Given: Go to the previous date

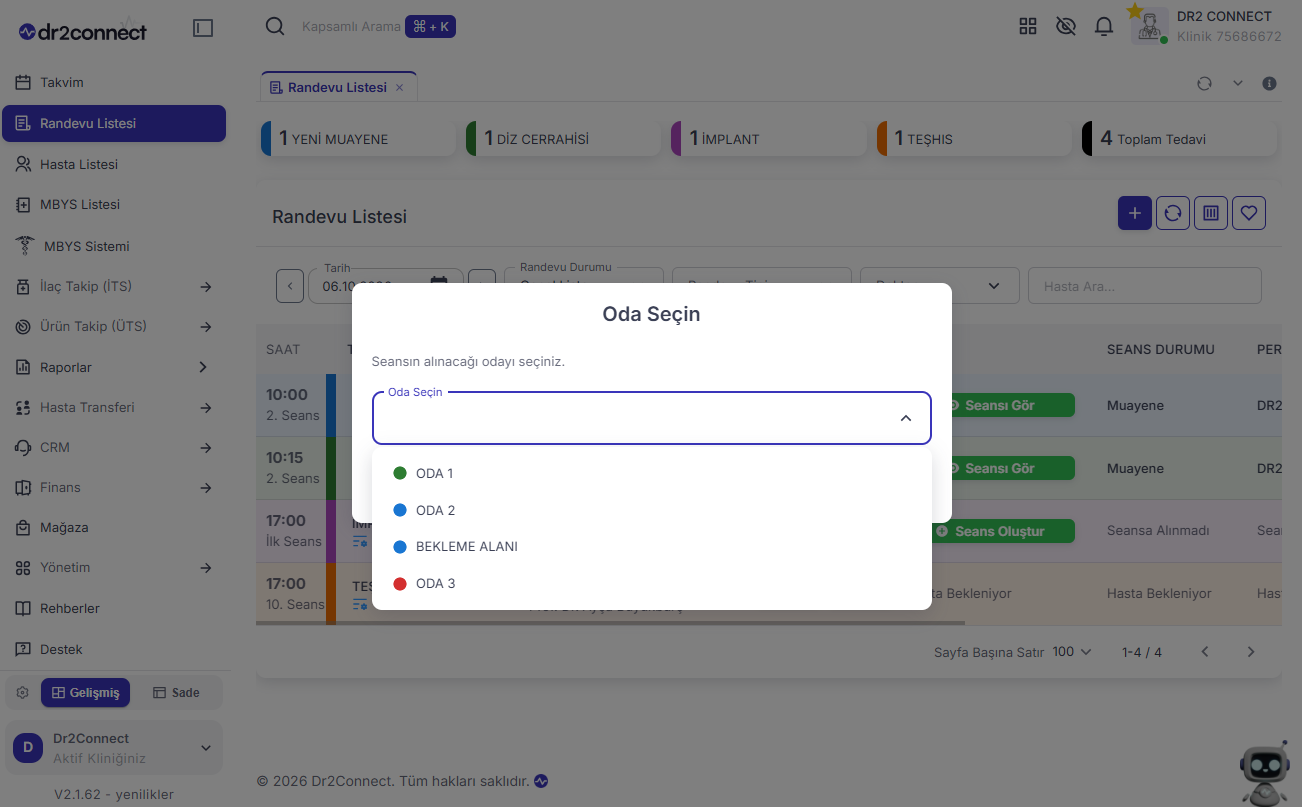Looking at the screenshot, I should (x=290, y=286).
